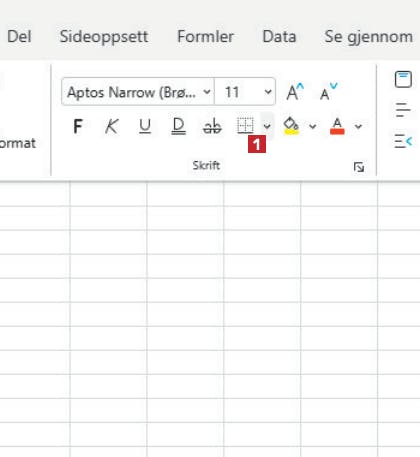Open the borders dropdown arrow
Viewport: 420px width, 457px height.
pos(267,126)
